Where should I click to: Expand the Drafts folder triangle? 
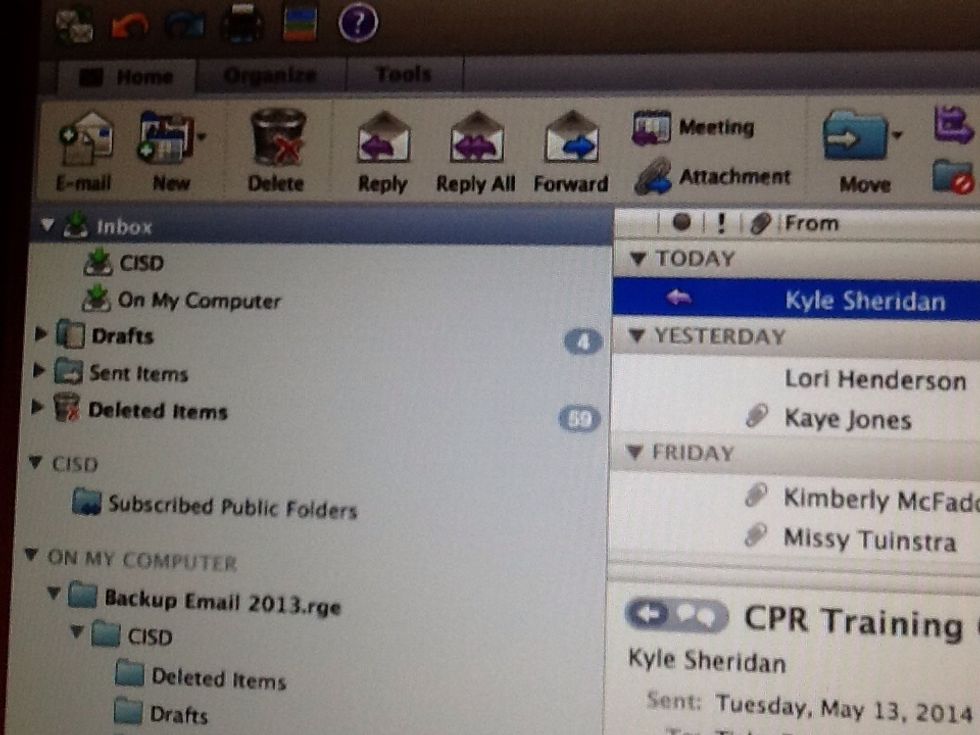pyautogui.click(x=39, y=335)
